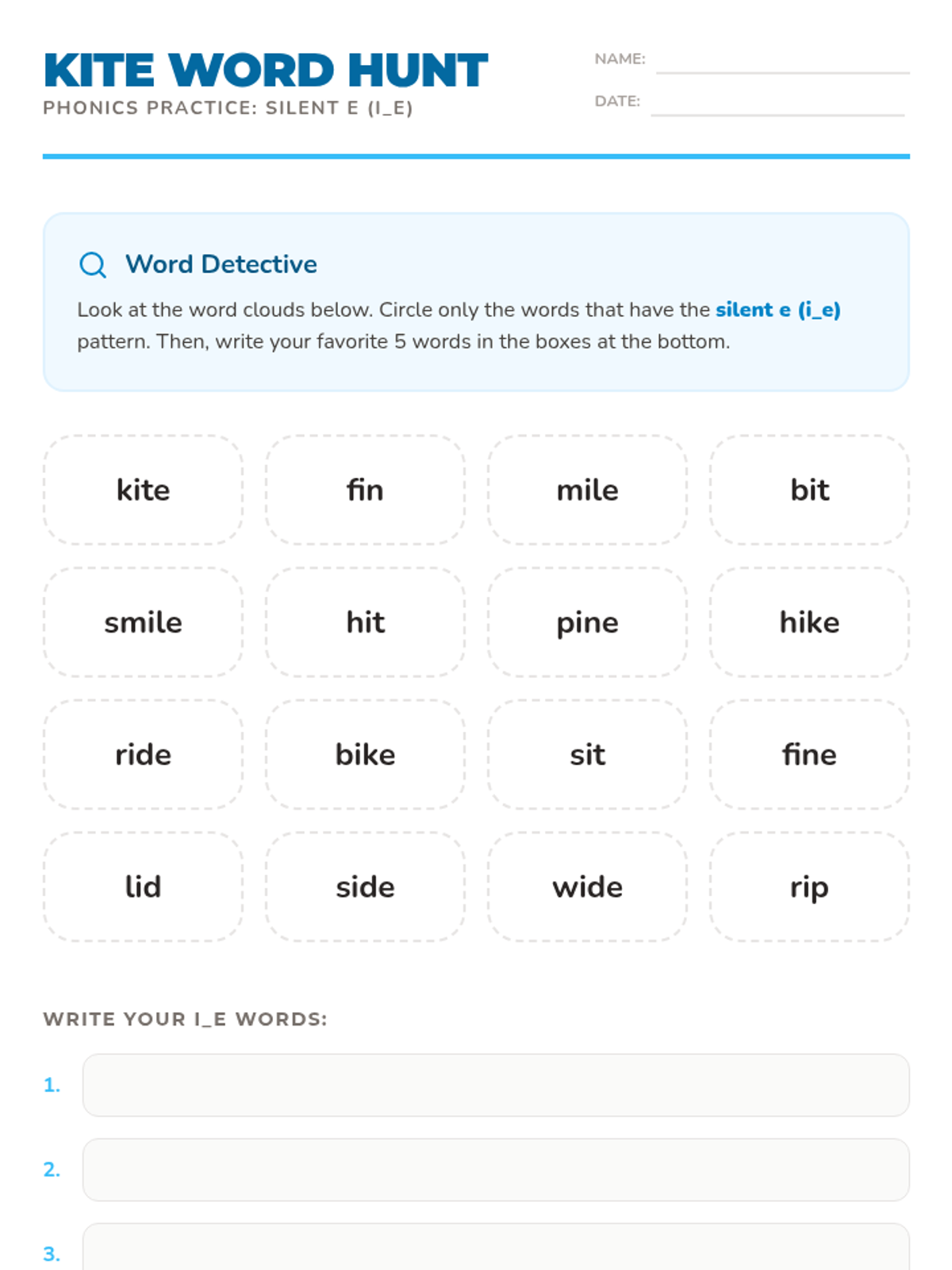Tap the 'hit' word card
Screen dimensions: 952x1270
(x=365, y=622)
